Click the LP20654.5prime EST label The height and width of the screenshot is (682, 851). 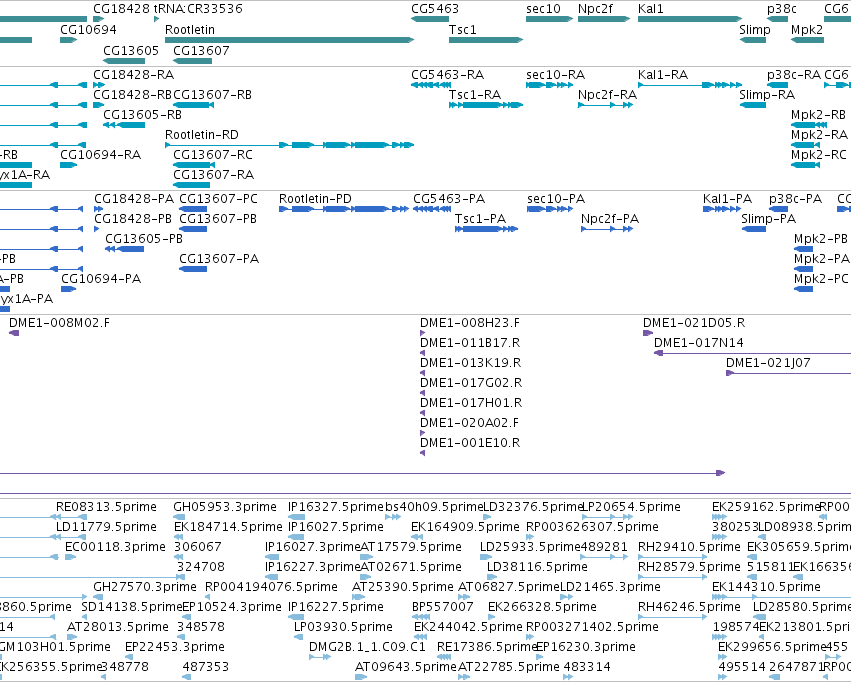[631, 507]
